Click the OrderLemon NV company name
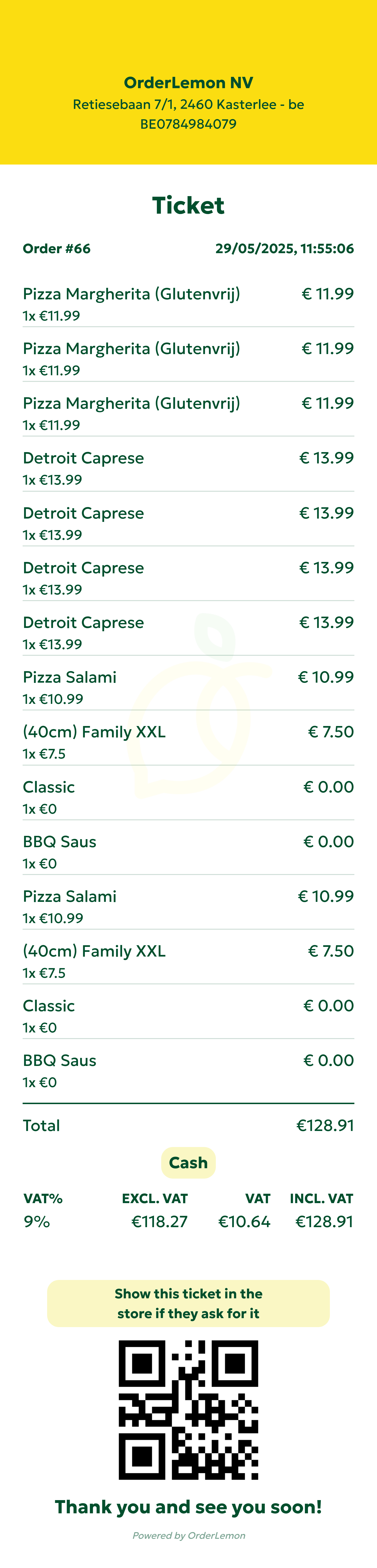Viewport: 377px width, 1568px height. (x=188, y=83)
